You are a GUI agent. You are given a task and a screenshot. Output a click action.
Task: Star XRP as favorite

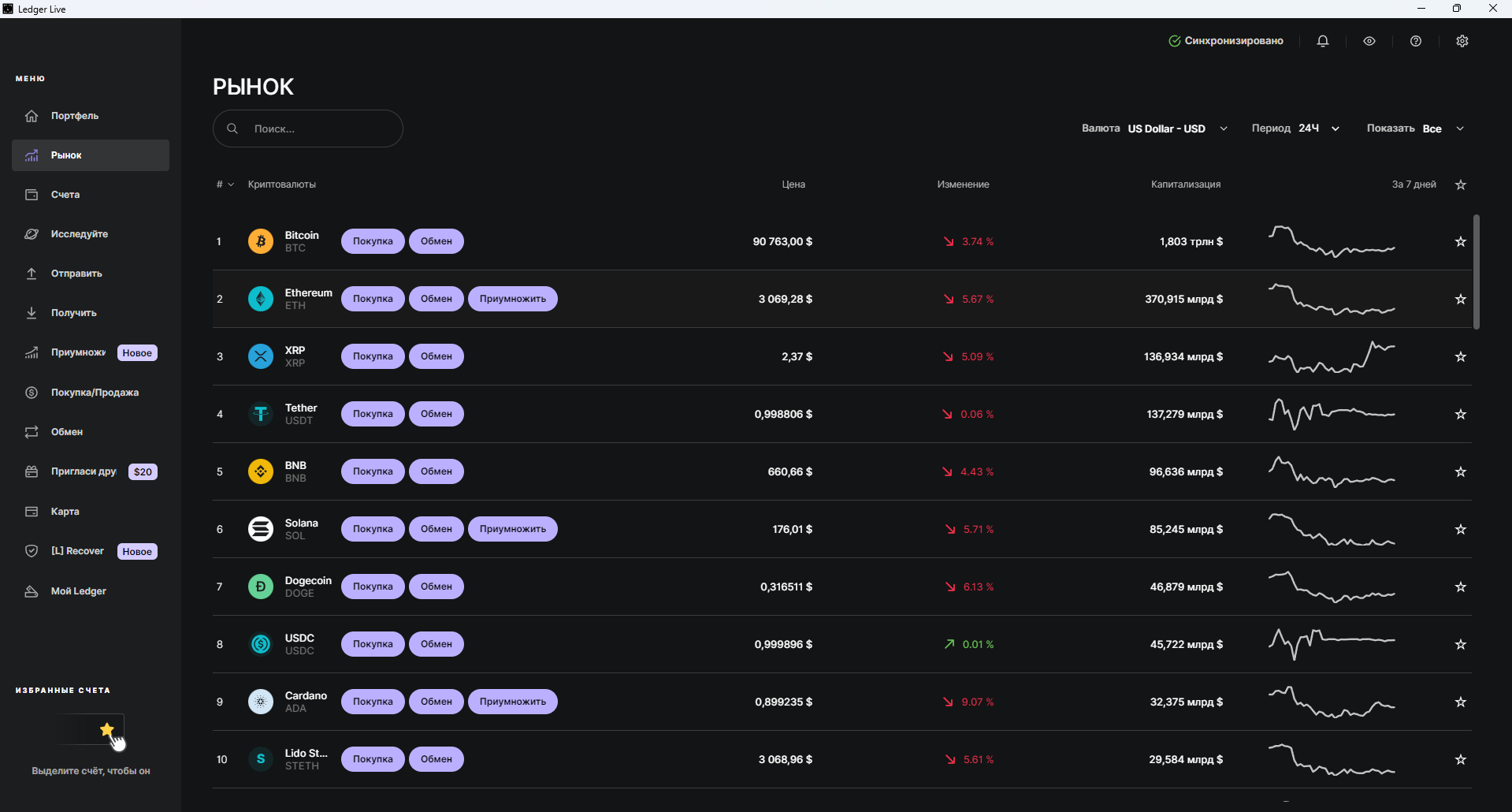[x=1461, y=356]
